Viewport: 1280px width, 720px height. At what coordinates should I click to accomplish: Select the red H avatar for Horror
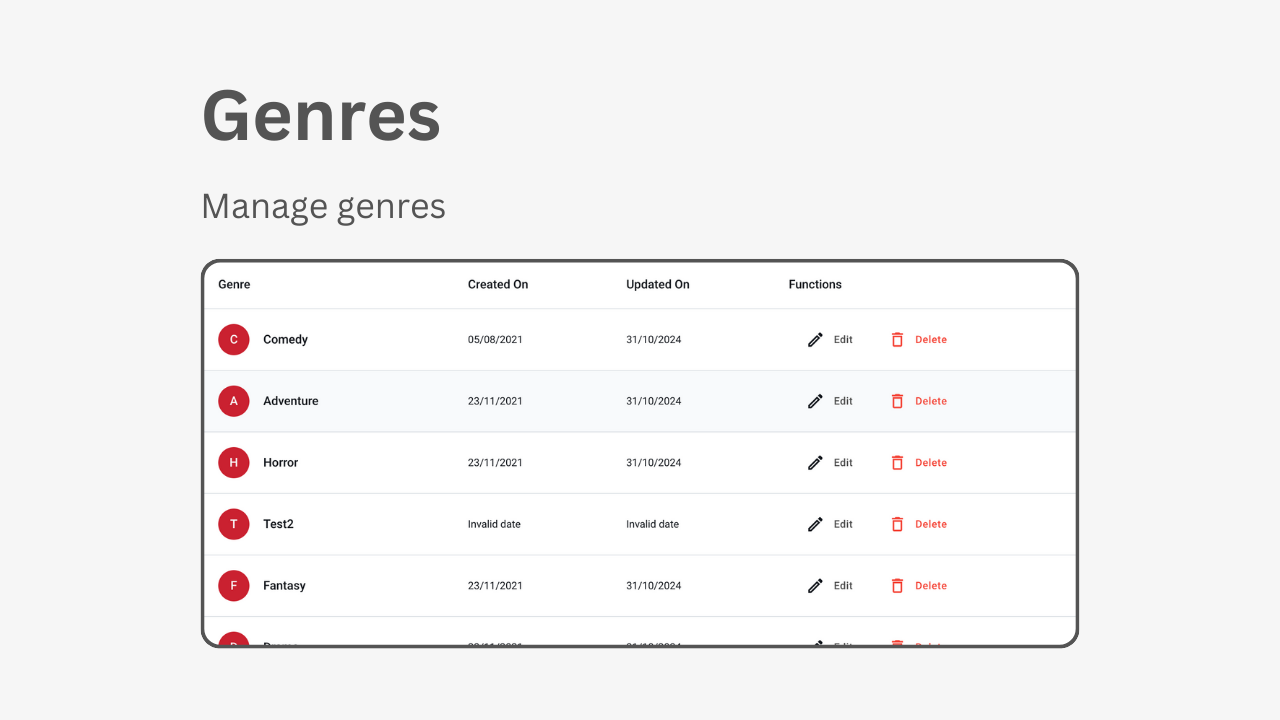pyautogui.click(x=234, y=463)
